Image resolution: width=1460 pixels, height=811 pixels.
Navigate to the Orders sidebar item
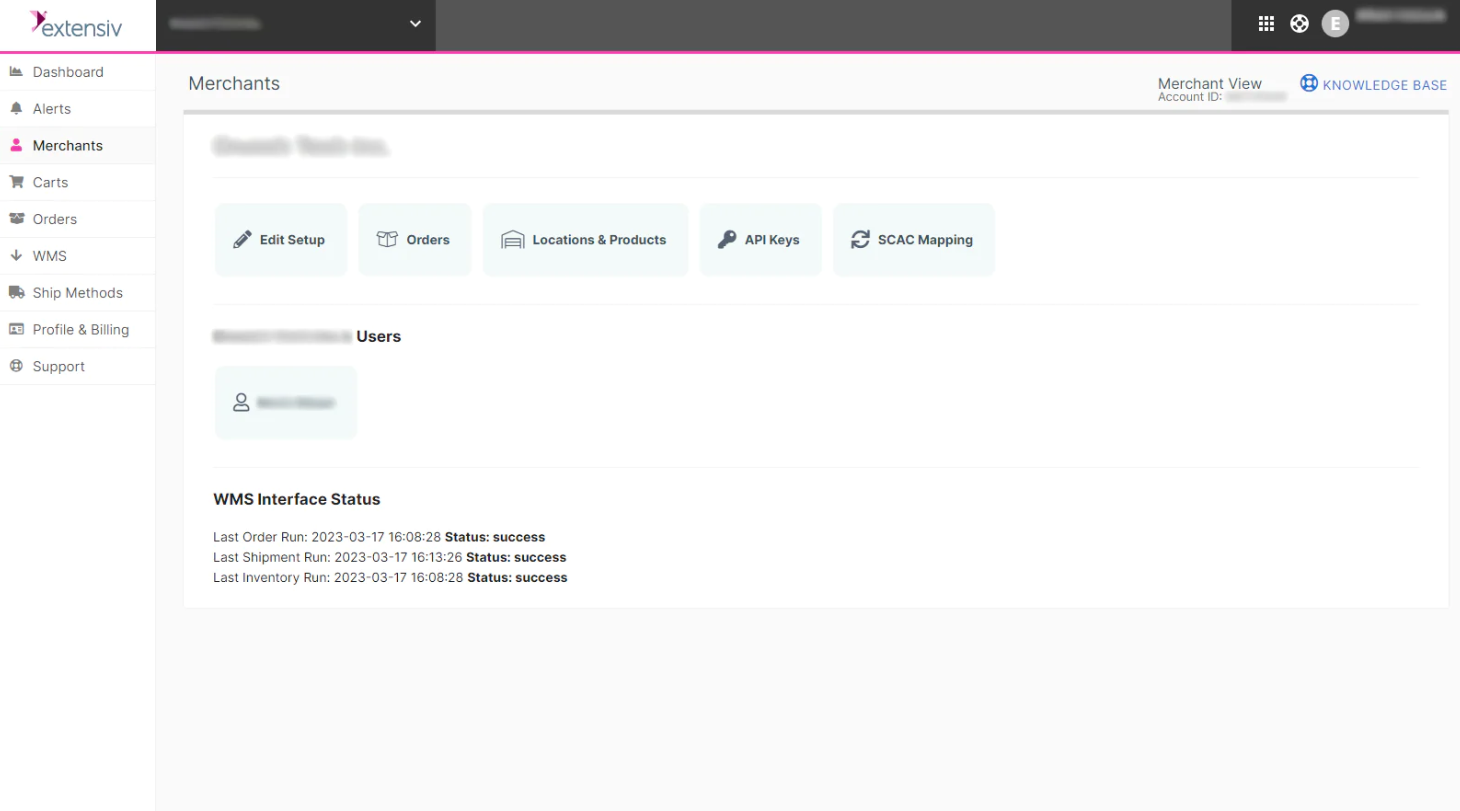coord(55,219)
